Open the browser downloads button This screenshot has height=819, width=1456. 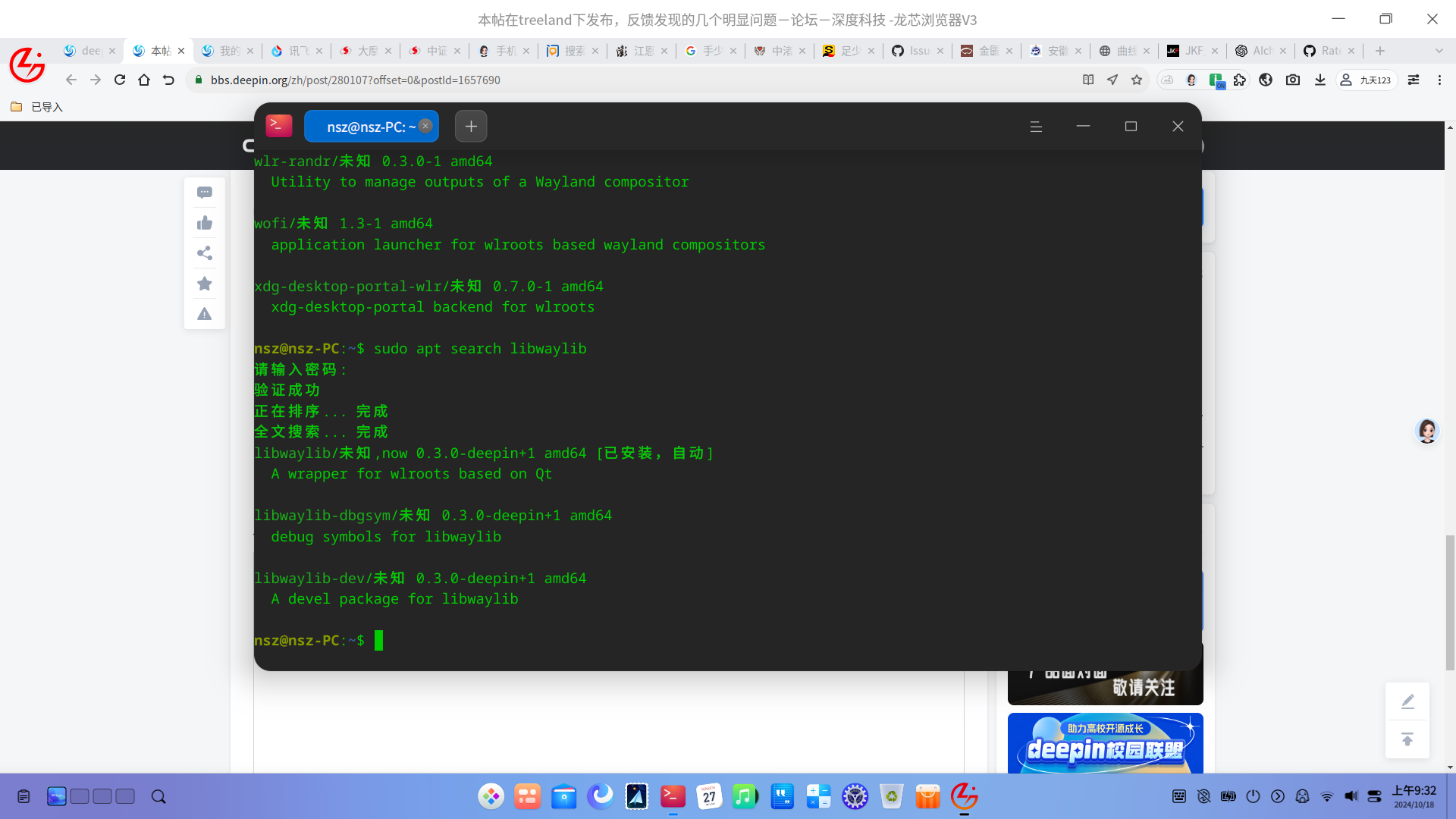[x=1320, y=80]
